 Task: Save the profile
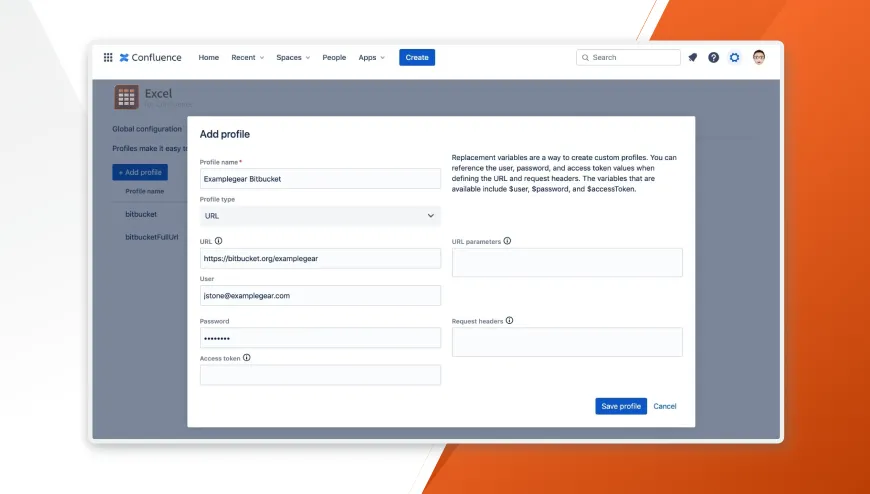(x=621, y=406)
